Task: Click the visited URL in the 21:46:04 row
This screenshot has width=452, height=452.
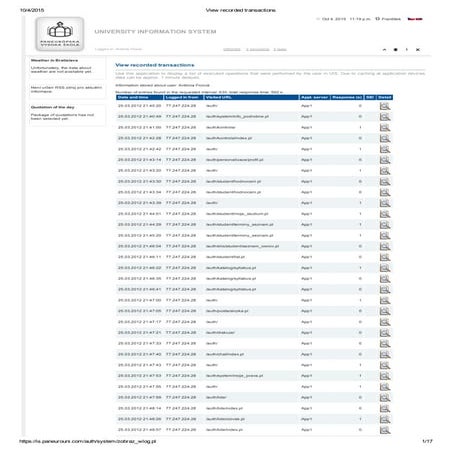Action: point(242,246)
